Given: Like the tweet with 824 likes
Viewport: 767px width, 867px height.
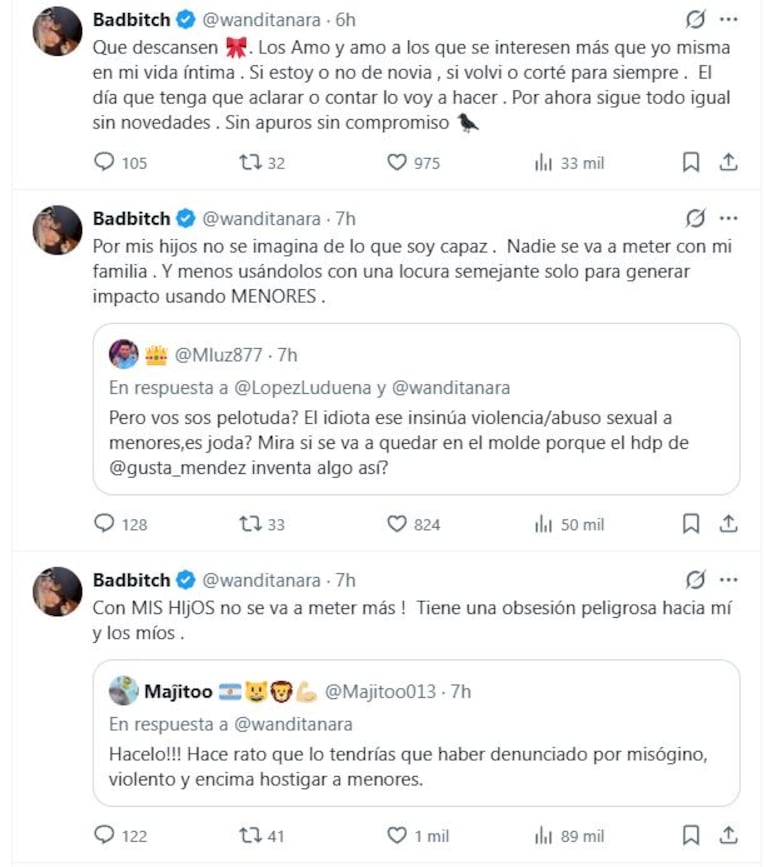Looking at the screenshot, I should tap(397, 524).
